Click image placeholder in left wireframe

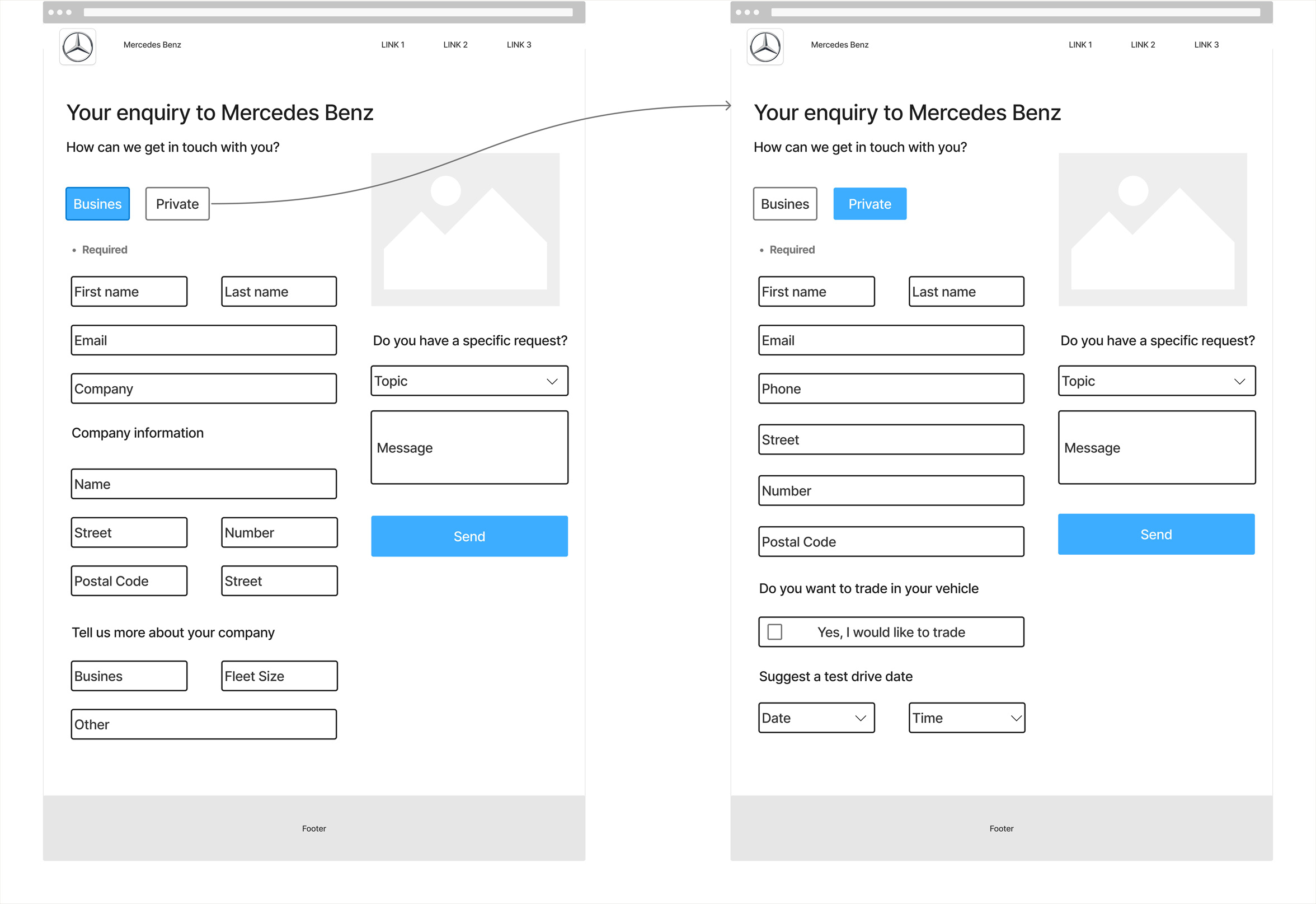coord(465,229)
